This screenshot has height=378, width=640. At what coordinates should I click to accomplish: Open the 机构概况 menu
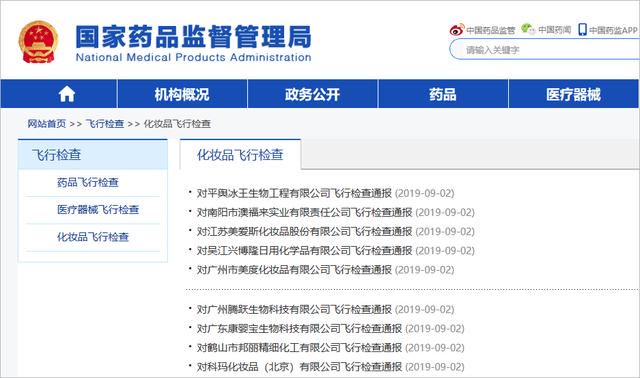pyautogui.click(x=182, y=94)
